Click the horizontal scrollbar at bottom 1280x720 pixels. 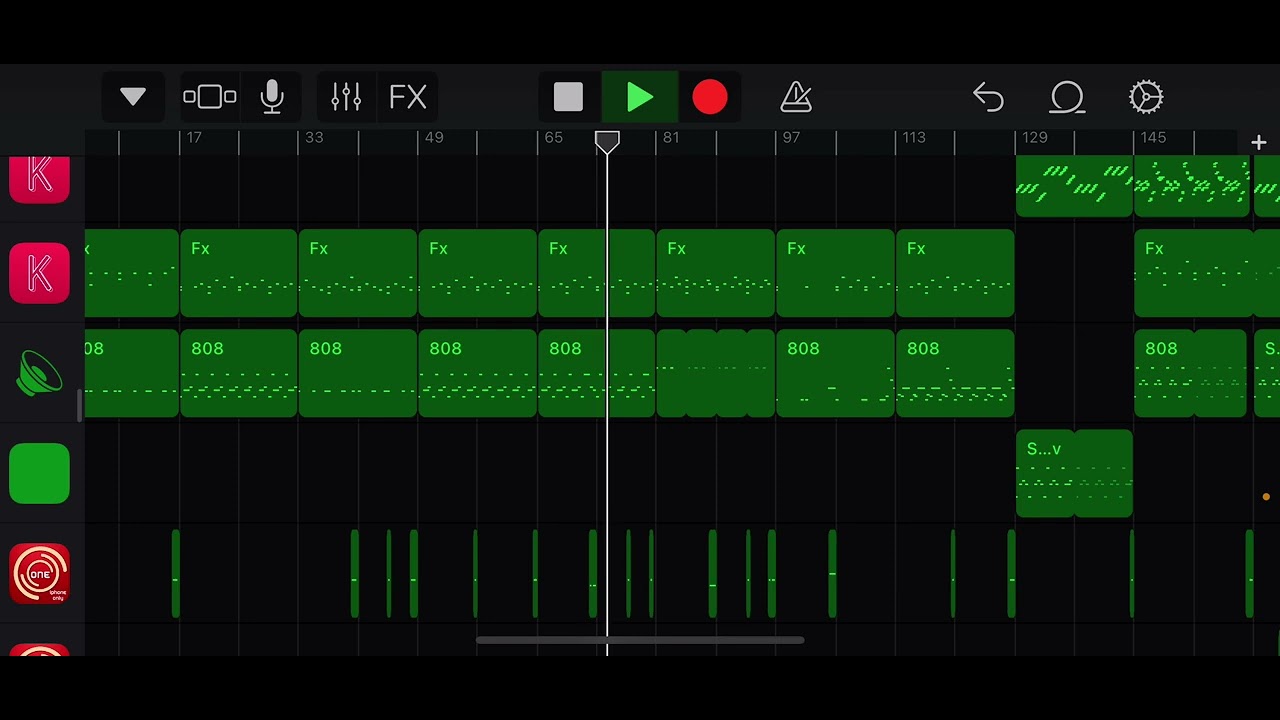(x=640, y=640)
